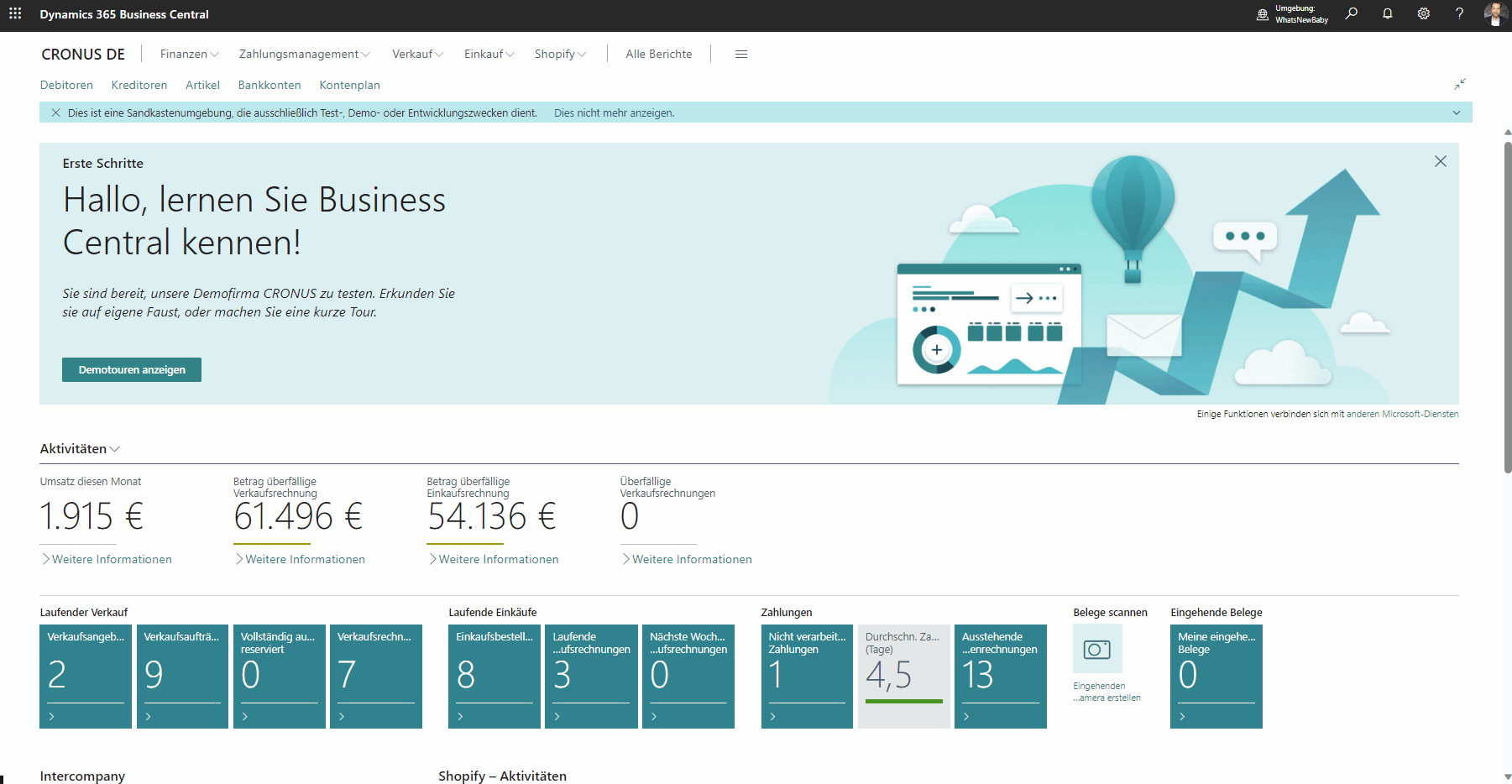Open the notifications bell

point(1388,13)
